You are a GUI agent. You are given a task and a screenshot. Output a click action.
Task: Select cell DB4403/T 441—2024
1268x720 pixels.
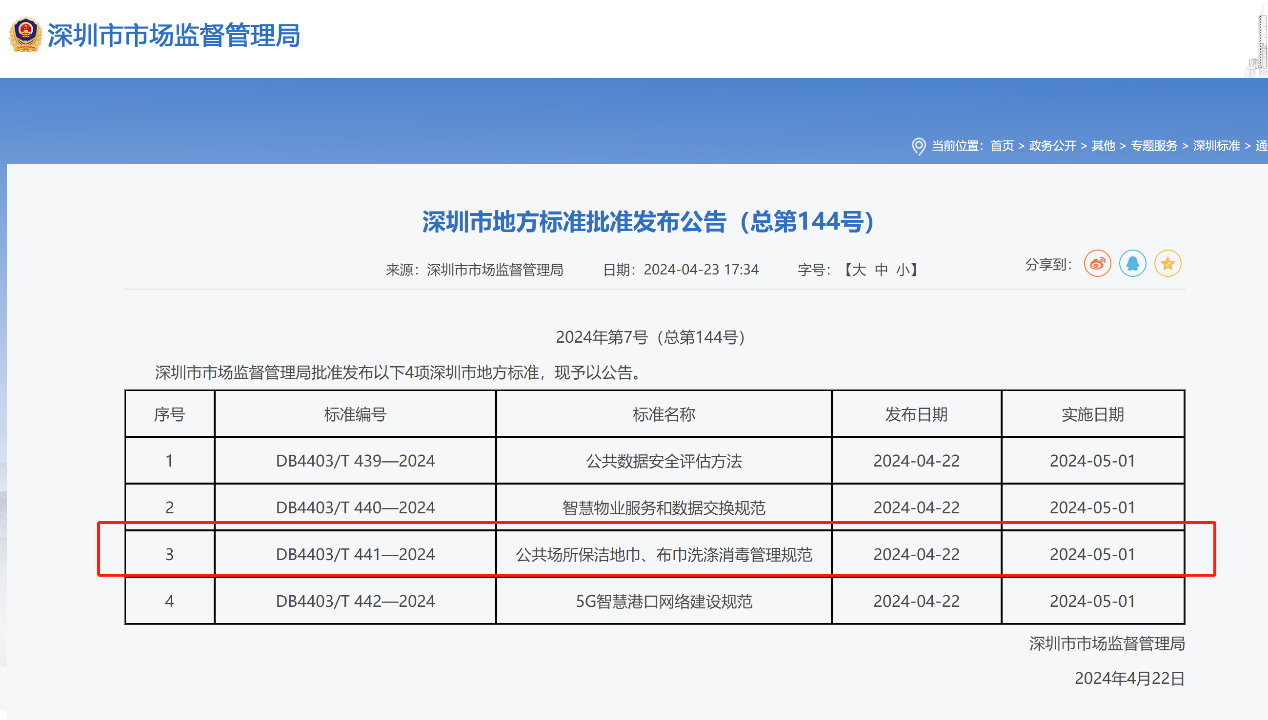(x=355, y=554)
